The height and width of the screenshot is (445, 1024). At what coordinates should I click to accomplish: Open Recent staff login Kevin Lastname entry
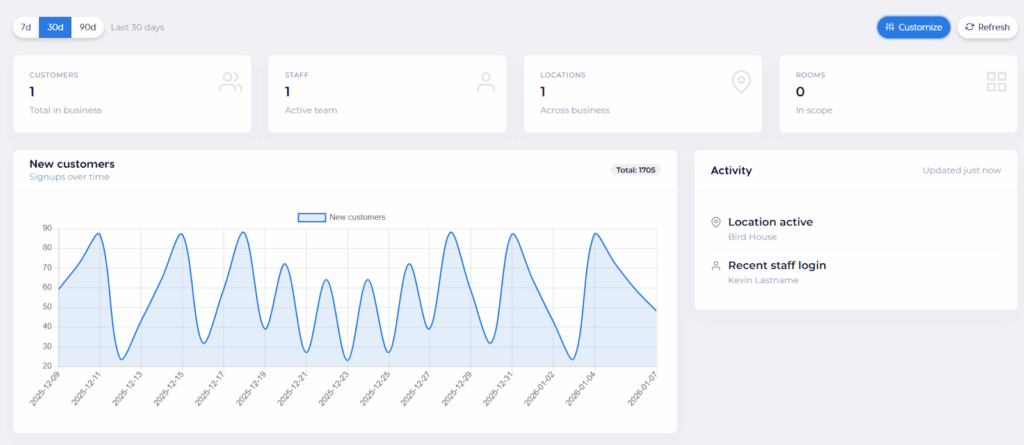point(776,272)
